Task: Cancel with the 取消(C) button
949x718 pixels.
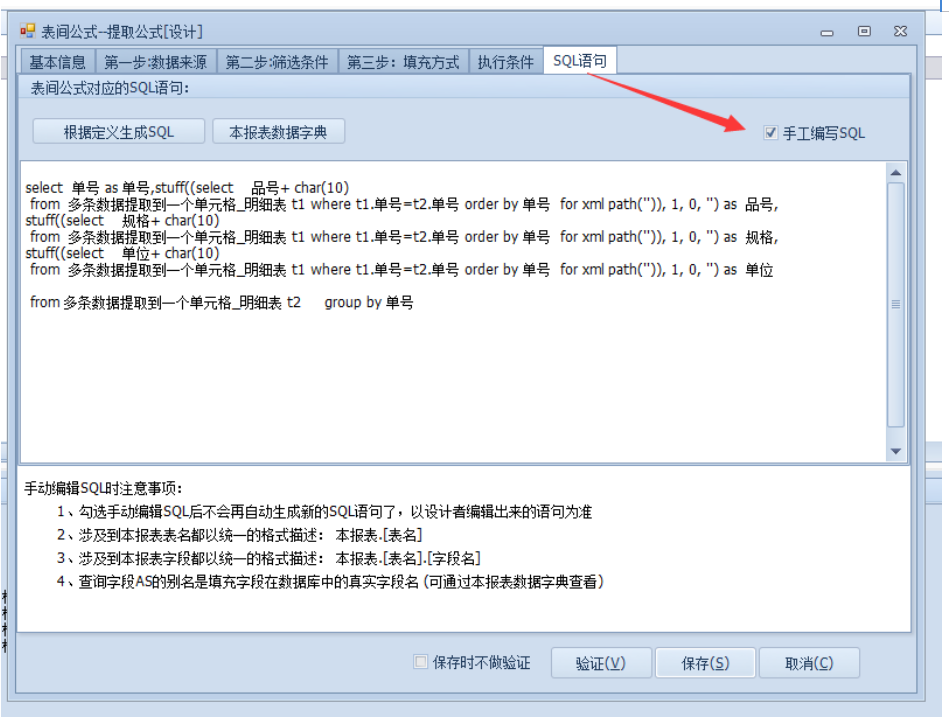Action: pos(809,663)
